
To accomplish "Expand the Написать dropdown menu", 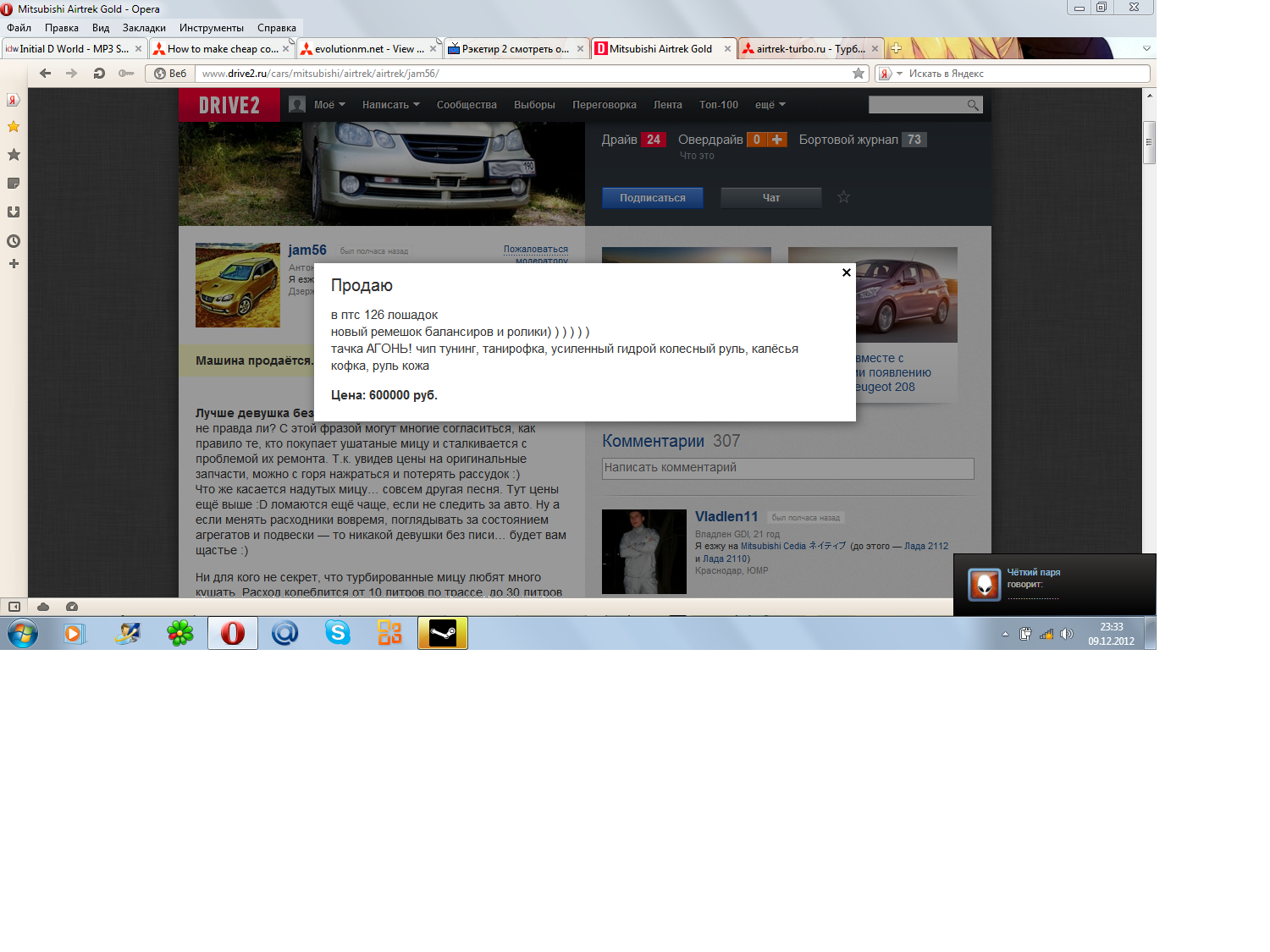I will point(390,105).
